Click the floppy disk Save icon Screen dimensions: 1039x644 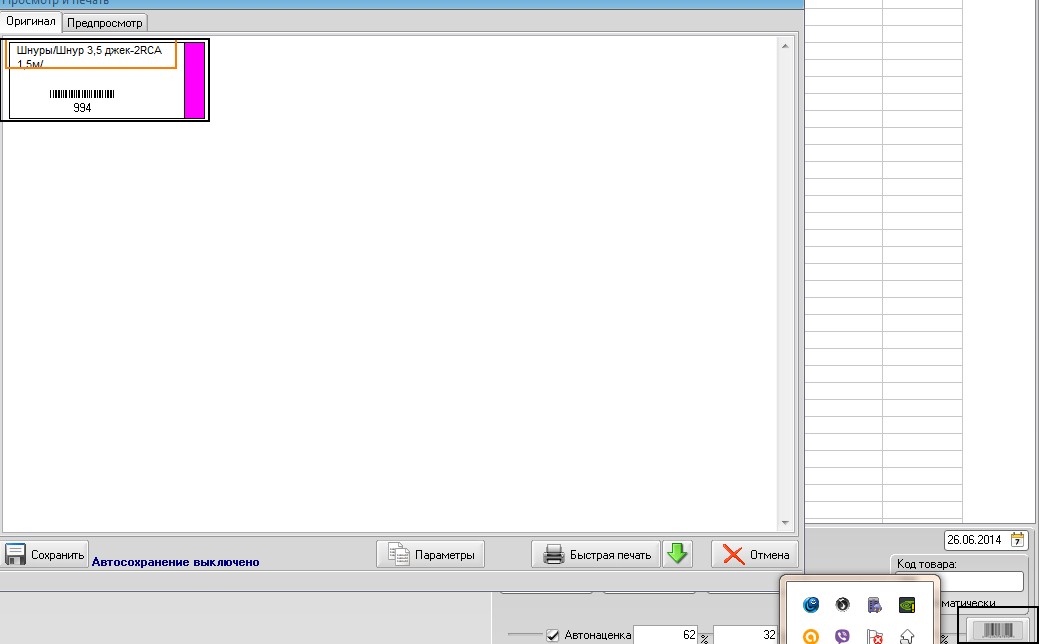point(15,555)
